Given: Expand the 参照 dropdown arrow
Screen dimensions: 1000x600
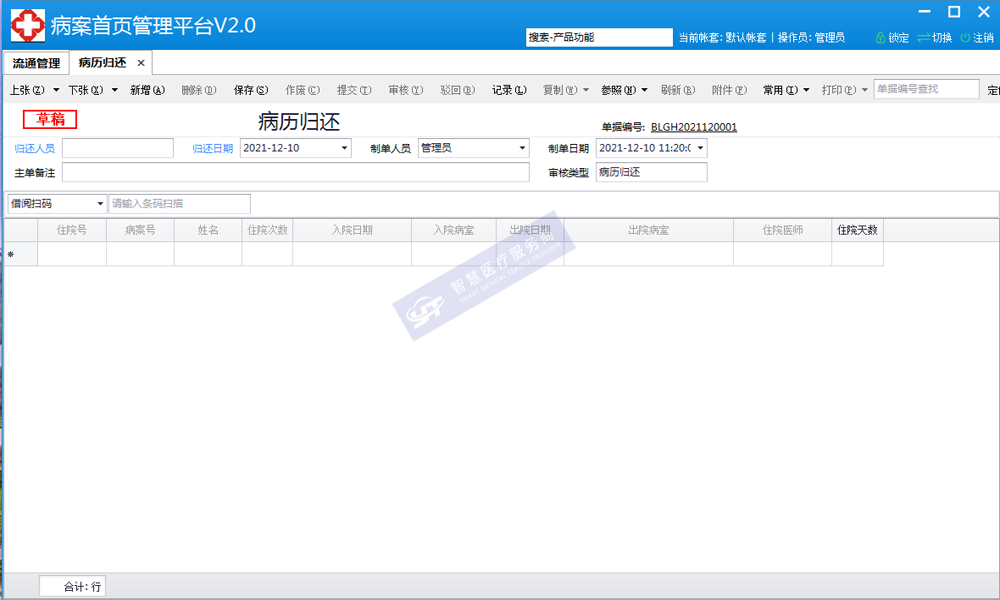Looking at the screenshot, I should 645,90.
